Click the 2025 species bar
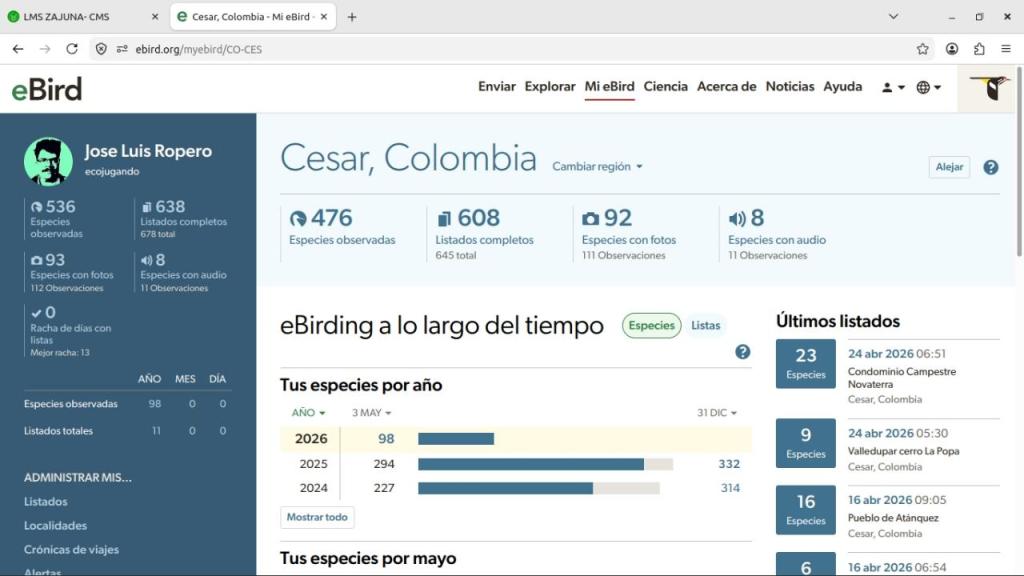Viewport: 1024px width, 576px height. (545, 464)
